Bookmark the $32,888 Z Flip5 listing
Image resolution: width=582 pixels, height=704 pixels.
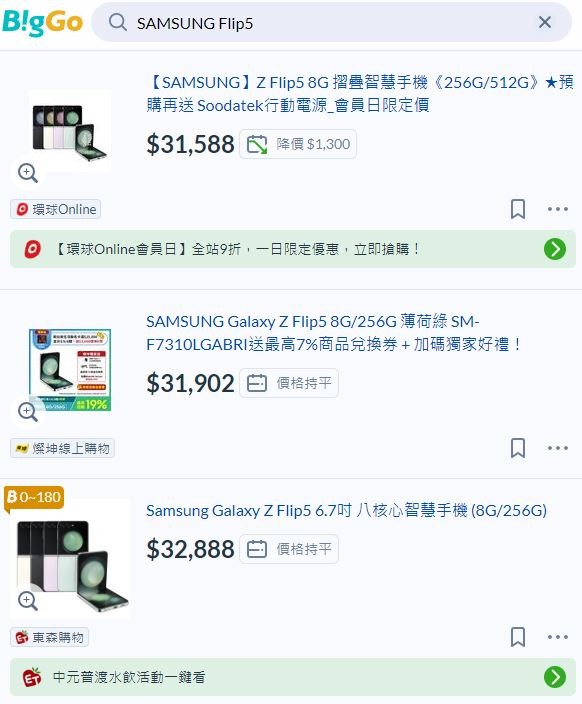click(518, 637)
